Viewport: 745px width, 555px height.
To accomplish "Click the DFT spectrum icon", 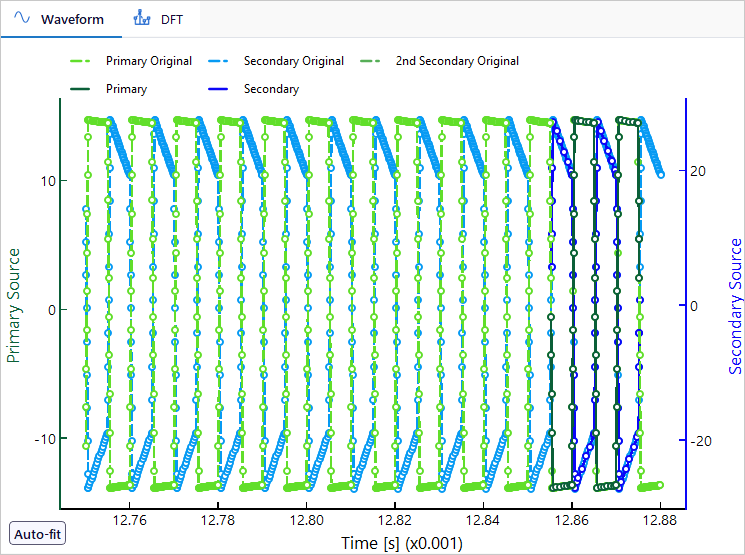I will pyautogui.click(x=142, y=19).
